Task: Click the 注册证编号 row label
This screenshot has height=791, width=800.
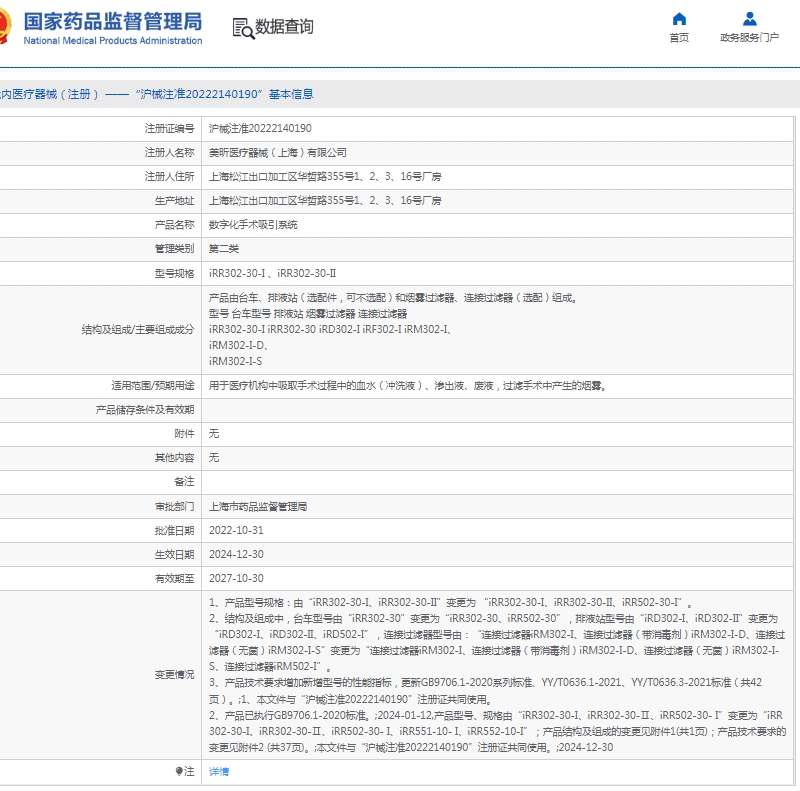Action: click(x=169, y=129)
